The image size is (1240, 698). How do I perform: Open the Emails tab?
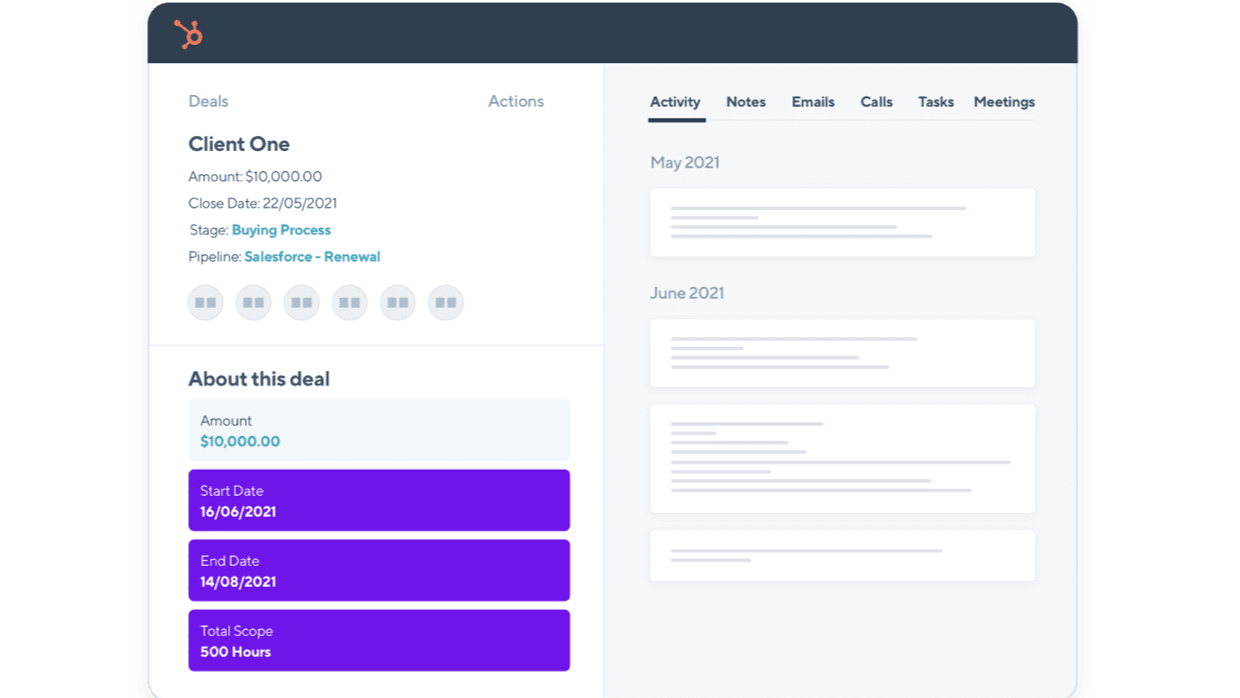[813, 101]
